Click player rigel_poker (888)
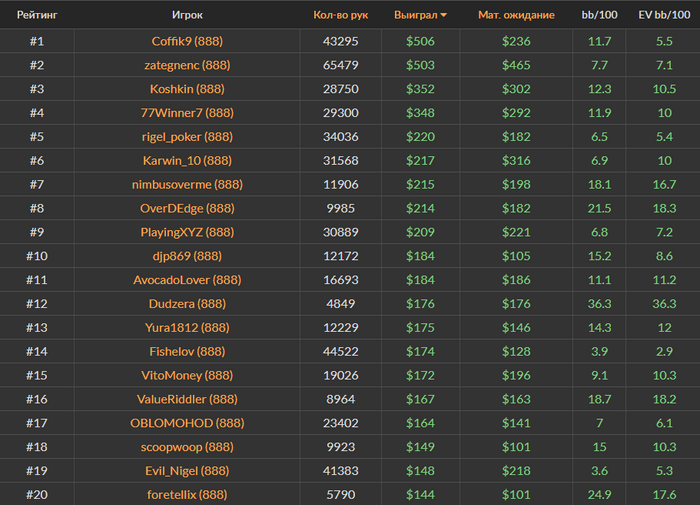 click(x=187, y=137)
